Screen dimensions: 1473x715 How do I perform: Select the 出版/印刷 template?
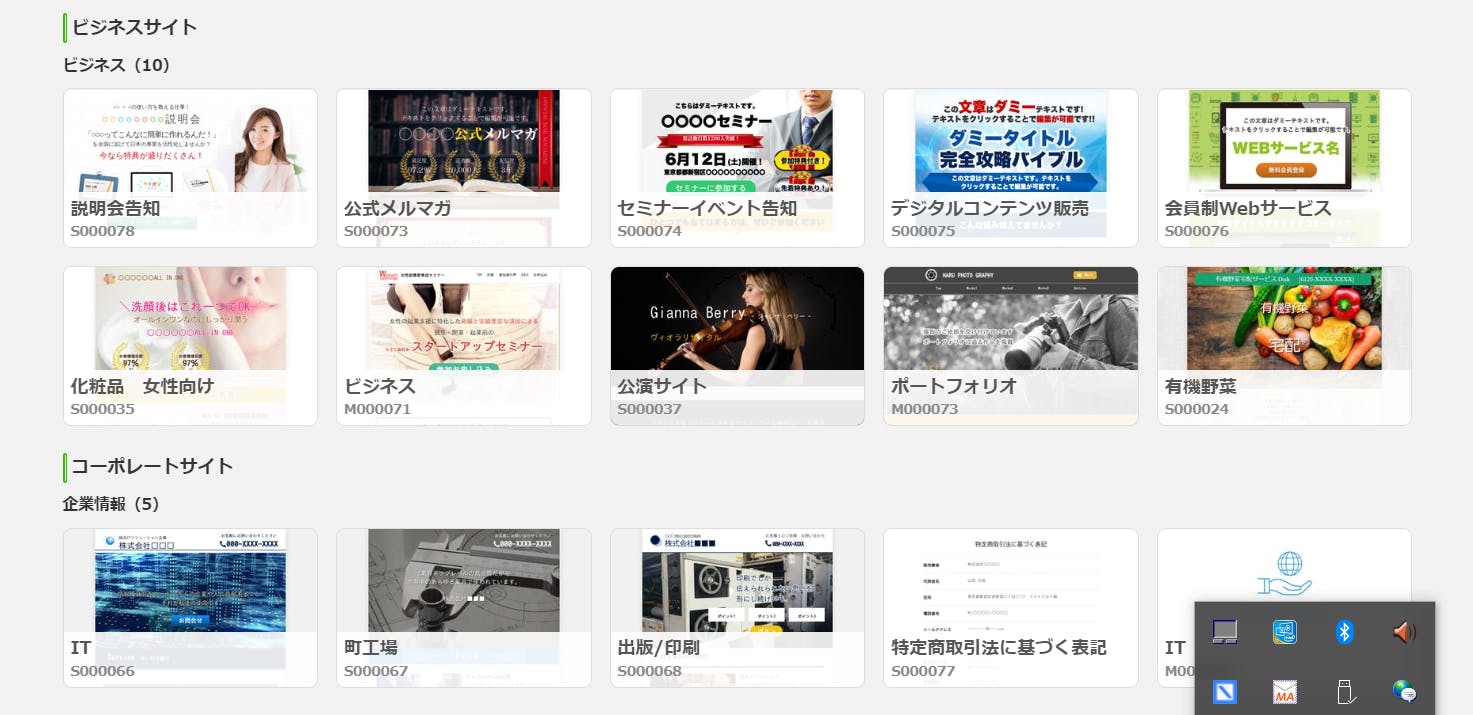click(737, 607)
